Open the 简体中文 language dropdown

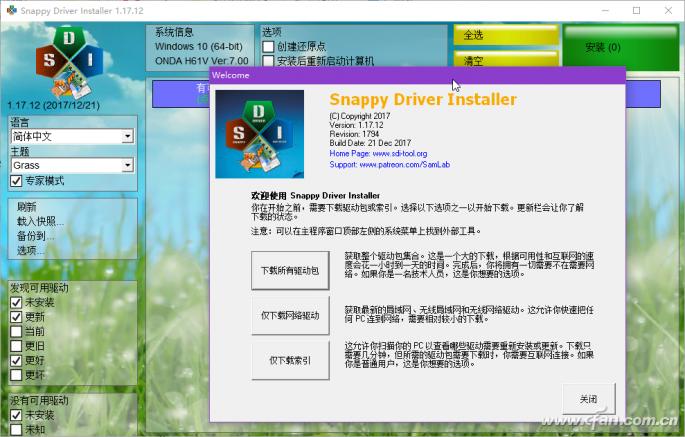coord(127,136)
